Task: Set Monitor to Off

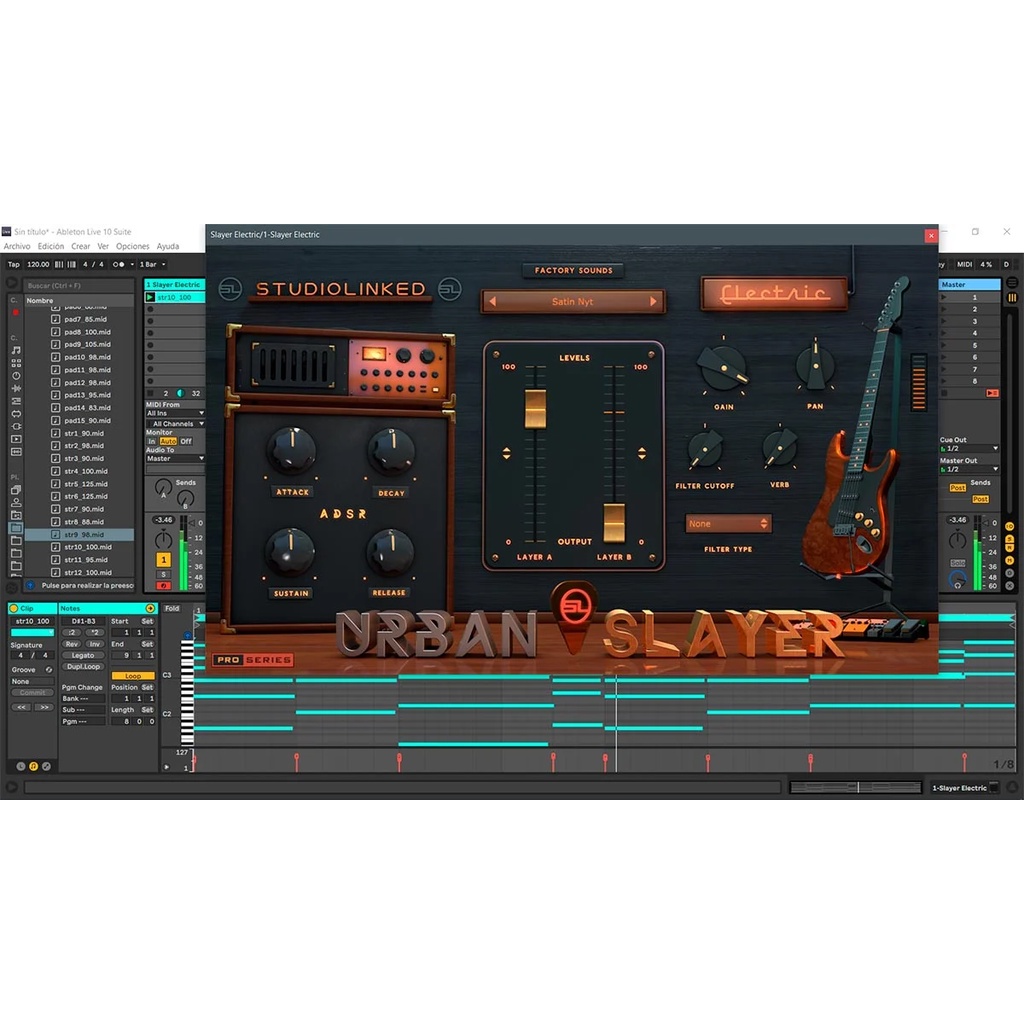Action: coord(186,441)
